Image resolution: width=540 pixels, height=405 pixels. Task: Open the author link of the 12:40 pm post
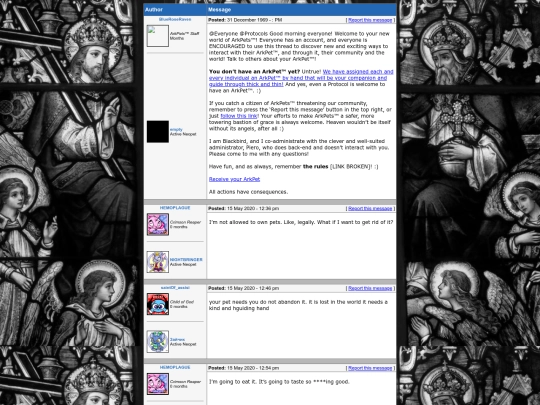click(175, 288)
